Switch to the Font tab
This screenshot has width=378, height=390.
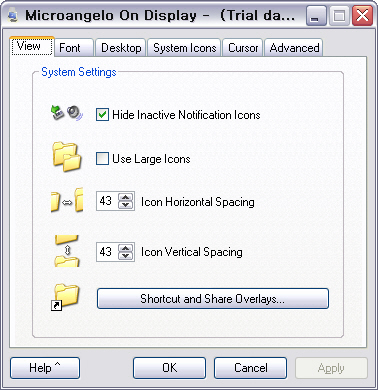click(x=73, y=48)
